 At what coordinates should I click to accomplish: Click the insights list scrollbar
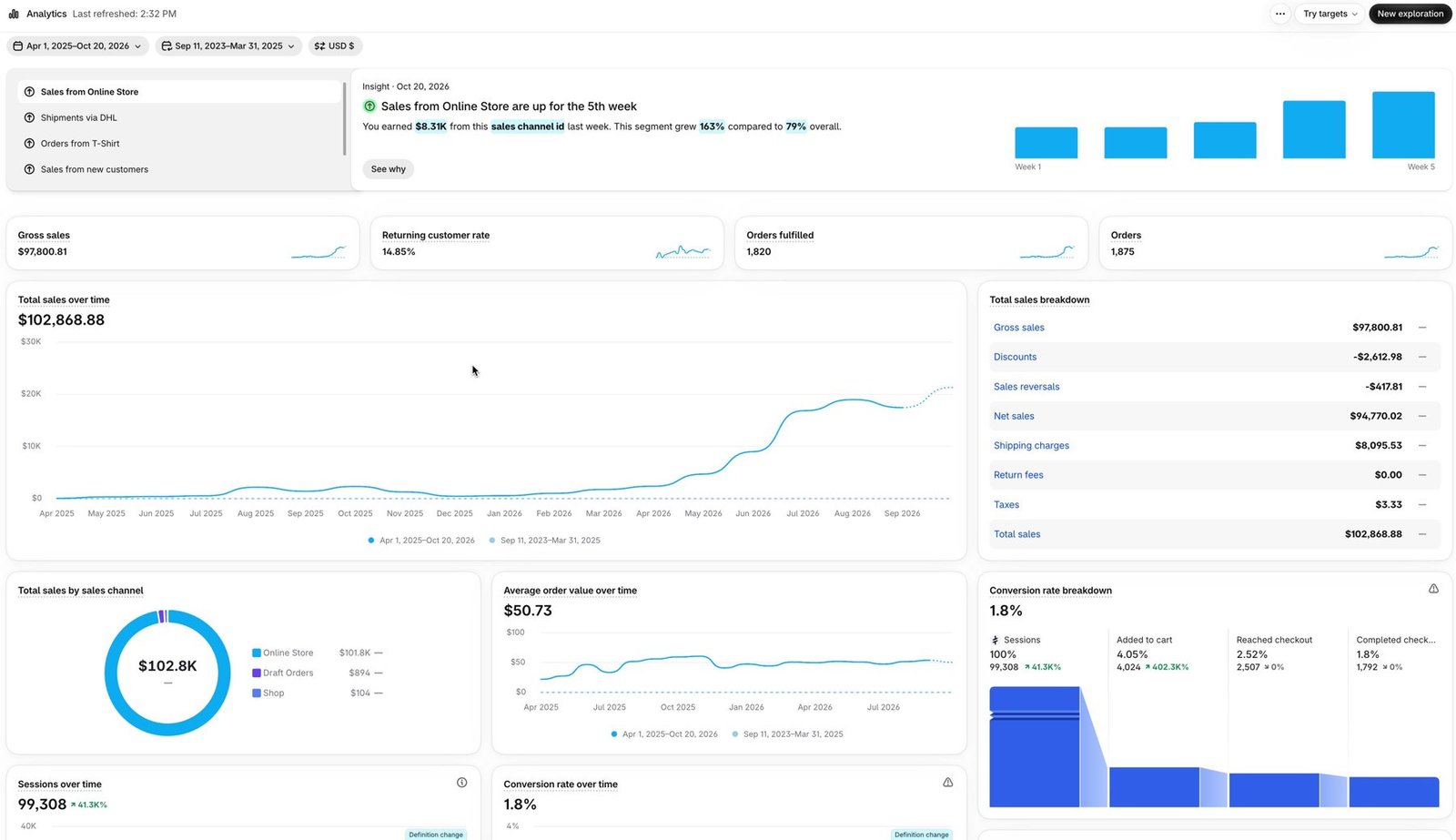344,118
